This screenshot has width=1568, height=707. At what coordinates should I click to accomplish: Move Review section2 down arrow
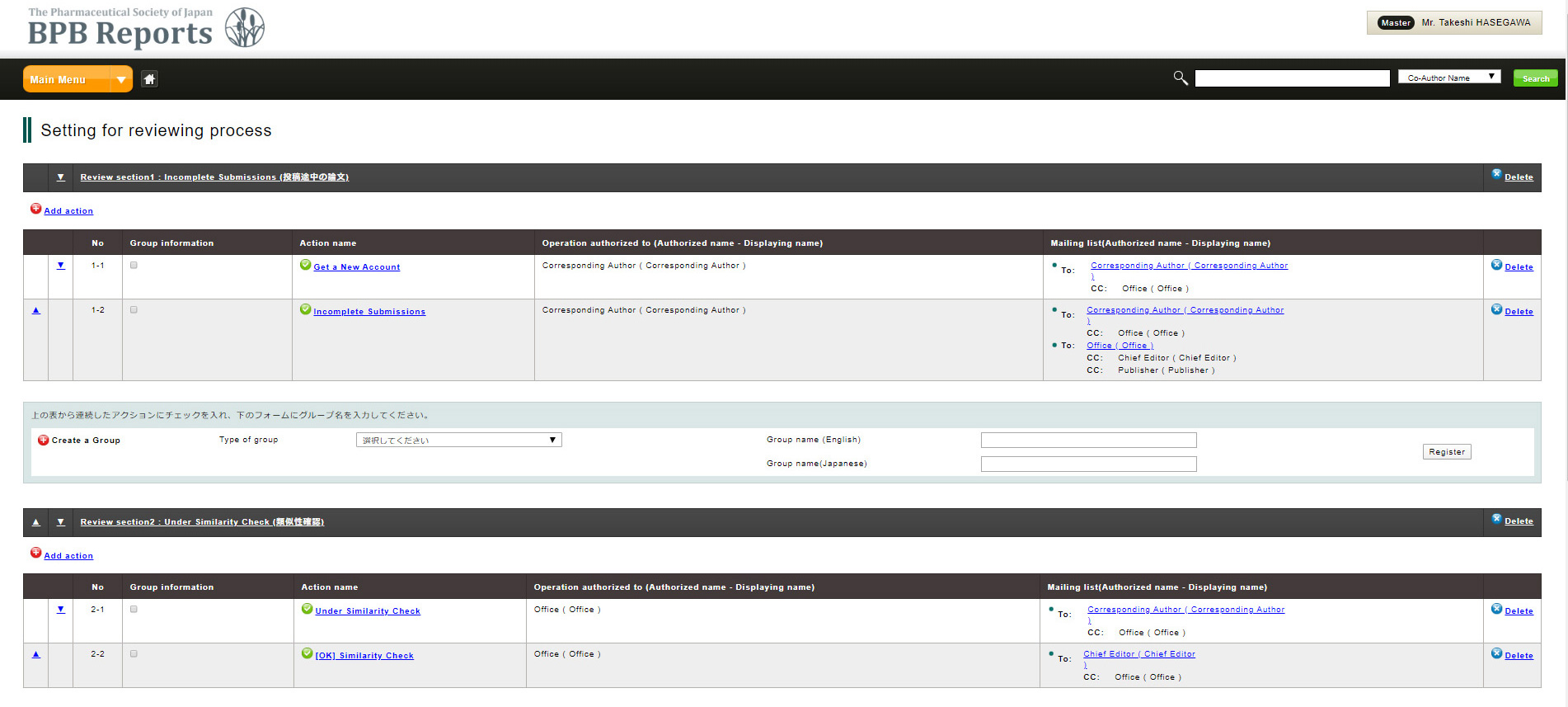[60, 521]
